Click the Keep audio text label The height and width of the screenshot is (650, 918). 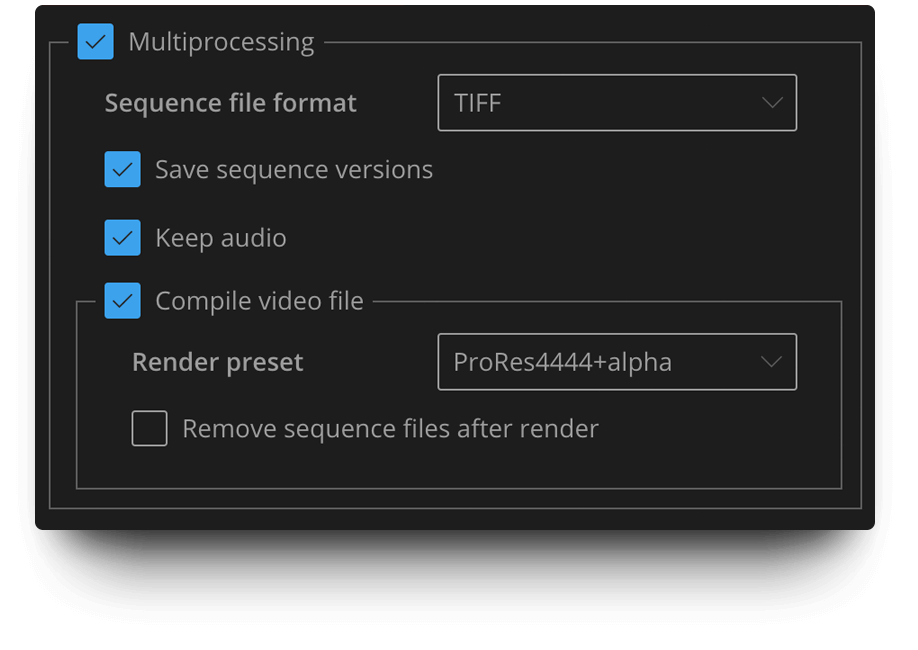(x=220, y=237)
